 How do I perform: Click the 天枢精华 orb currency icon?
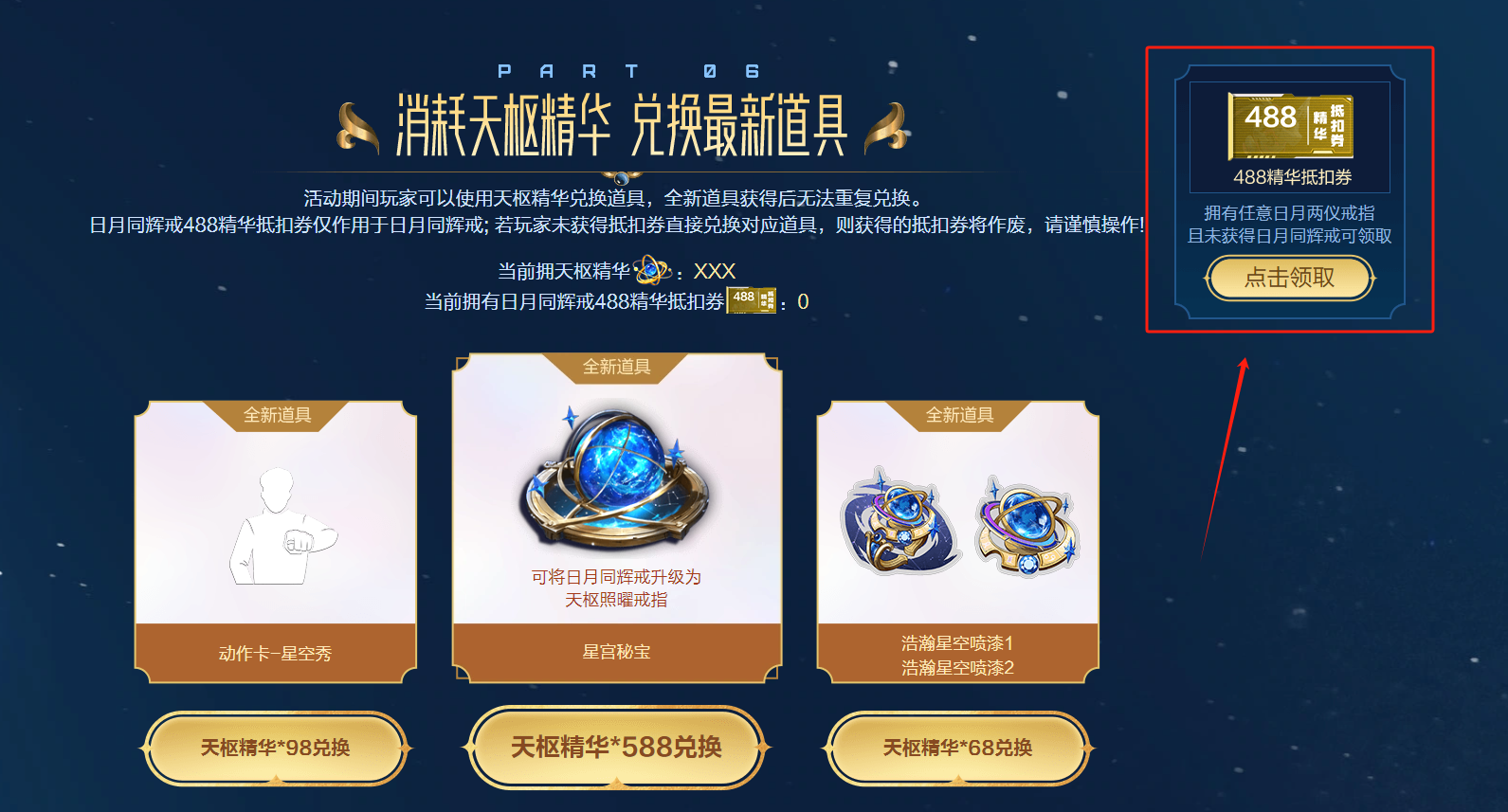point(652,271)
